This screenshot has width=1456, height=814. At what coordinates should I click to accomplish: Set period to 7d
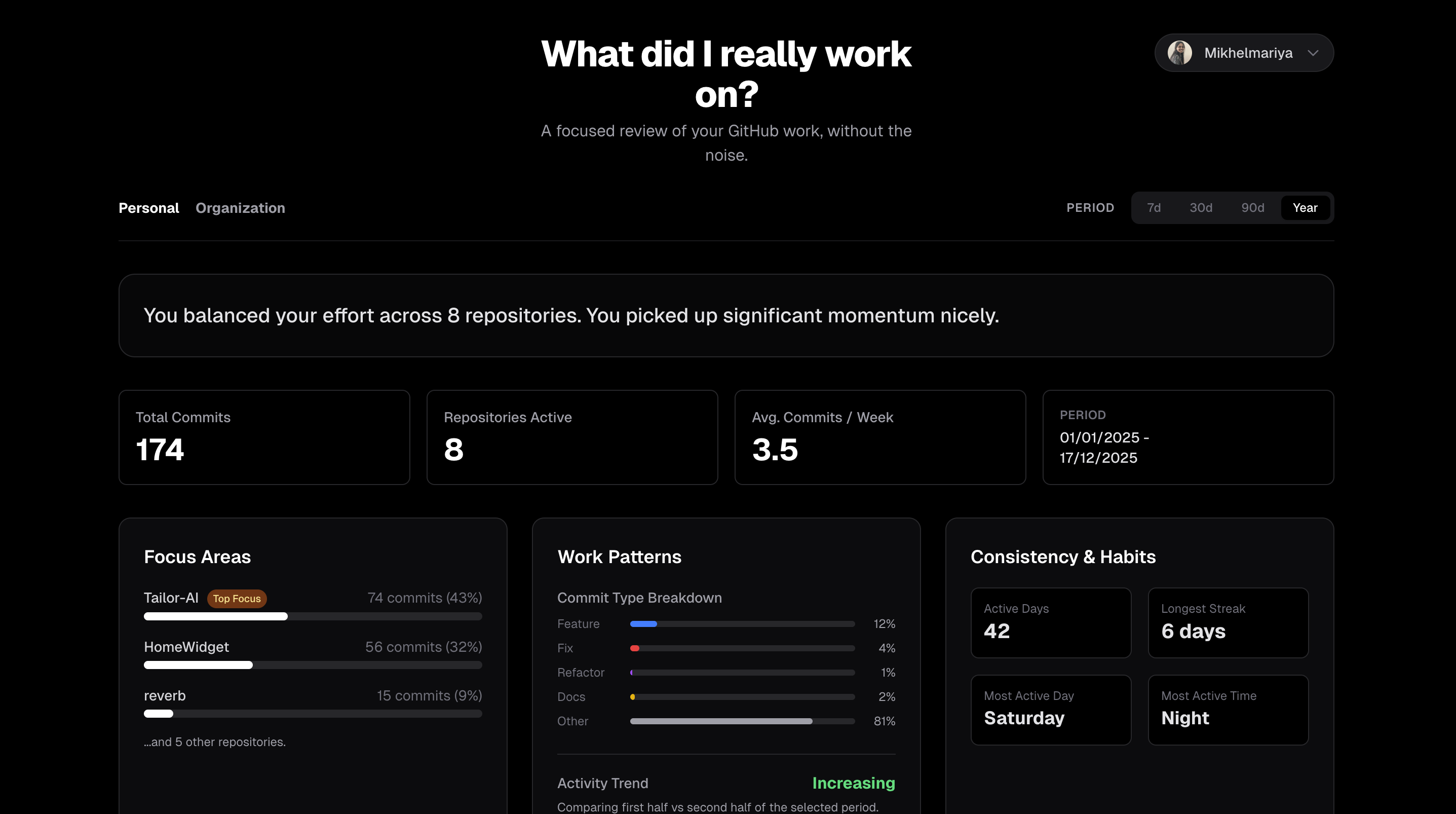(x=1154, y=208)
